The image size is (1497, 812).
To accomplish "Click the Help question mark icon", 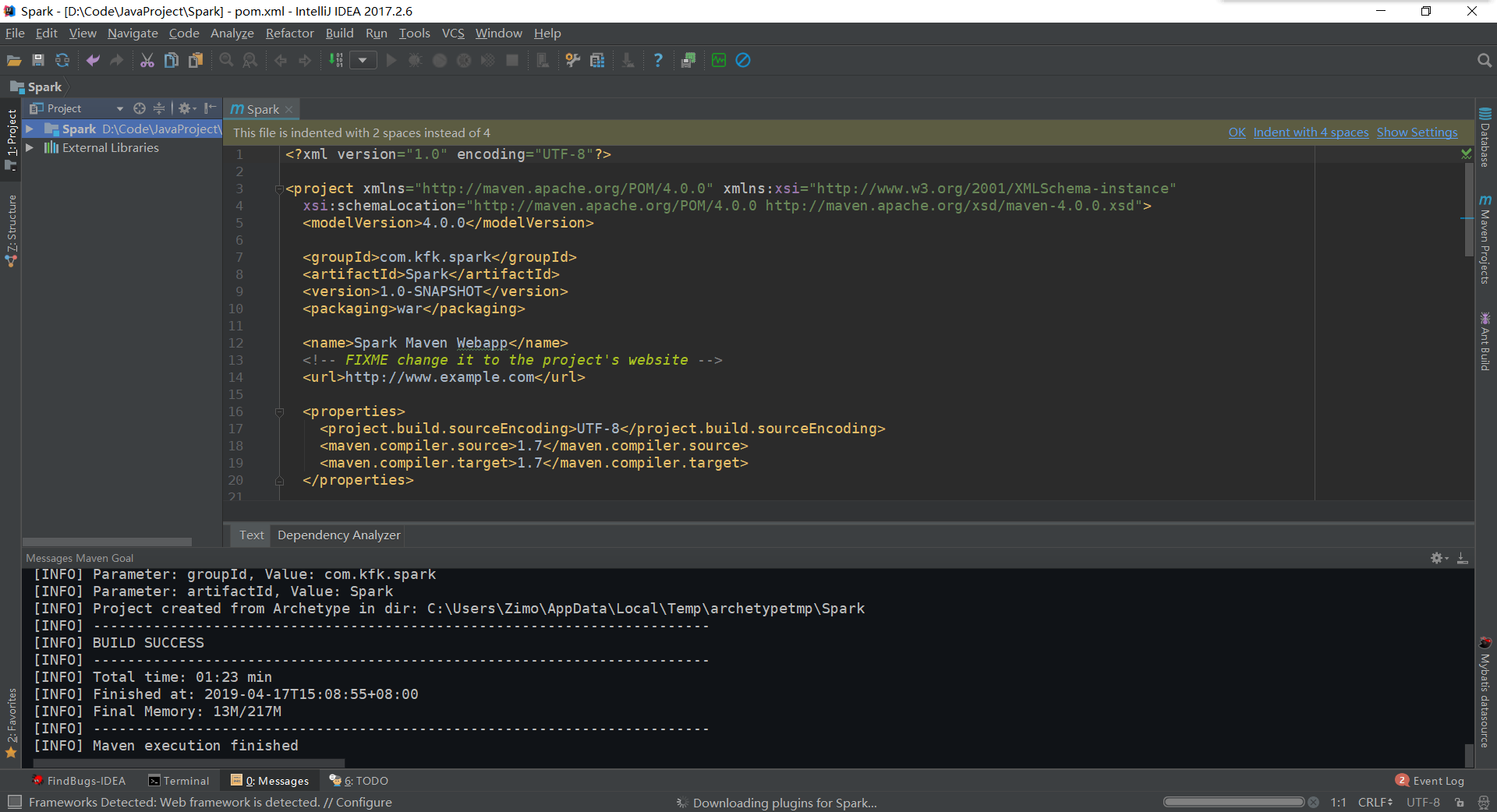I will click(658, 61).
